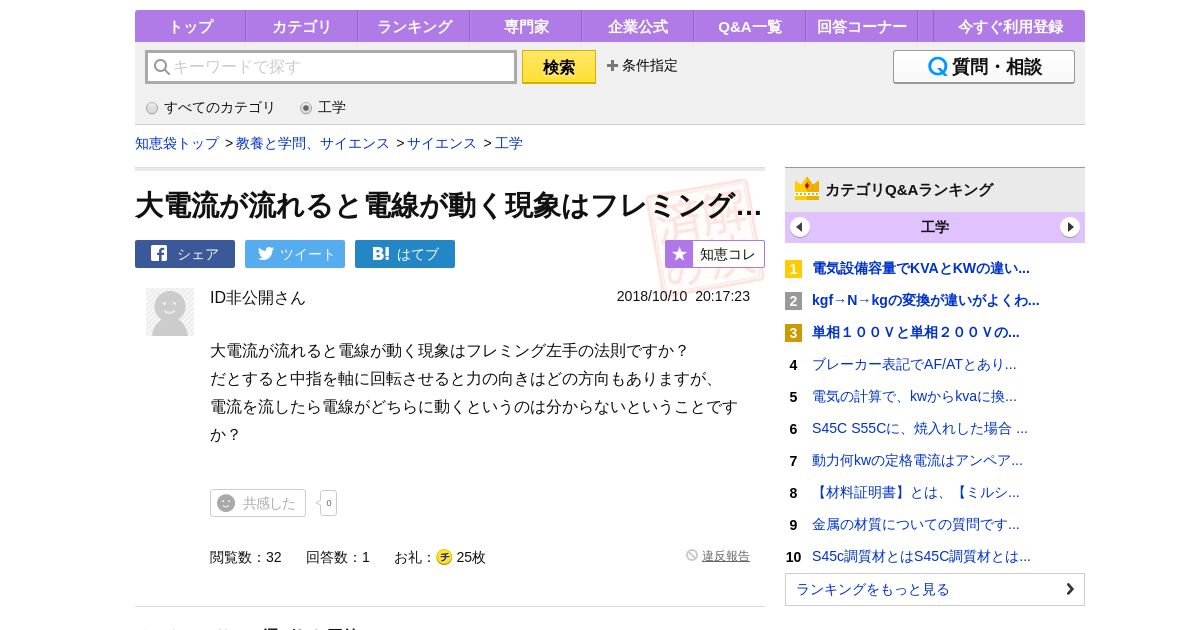Image resolution: width=1200 pixels, height=630 pixels.
Task: Open ranking 8: 【材料証明書】とは
Action: [x=916, y=492]
